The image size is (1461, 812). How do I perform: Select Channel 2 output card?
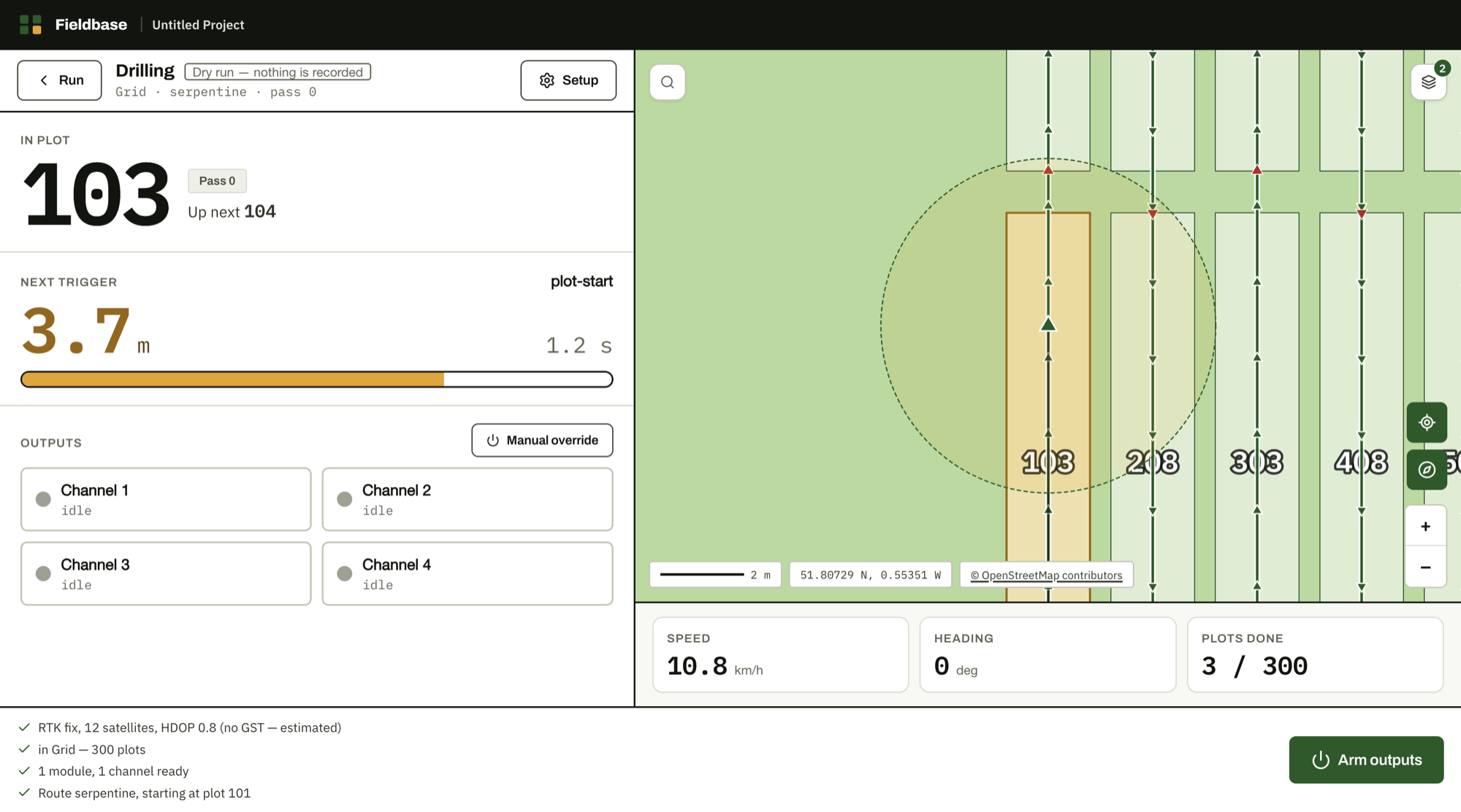click(468, 499)
